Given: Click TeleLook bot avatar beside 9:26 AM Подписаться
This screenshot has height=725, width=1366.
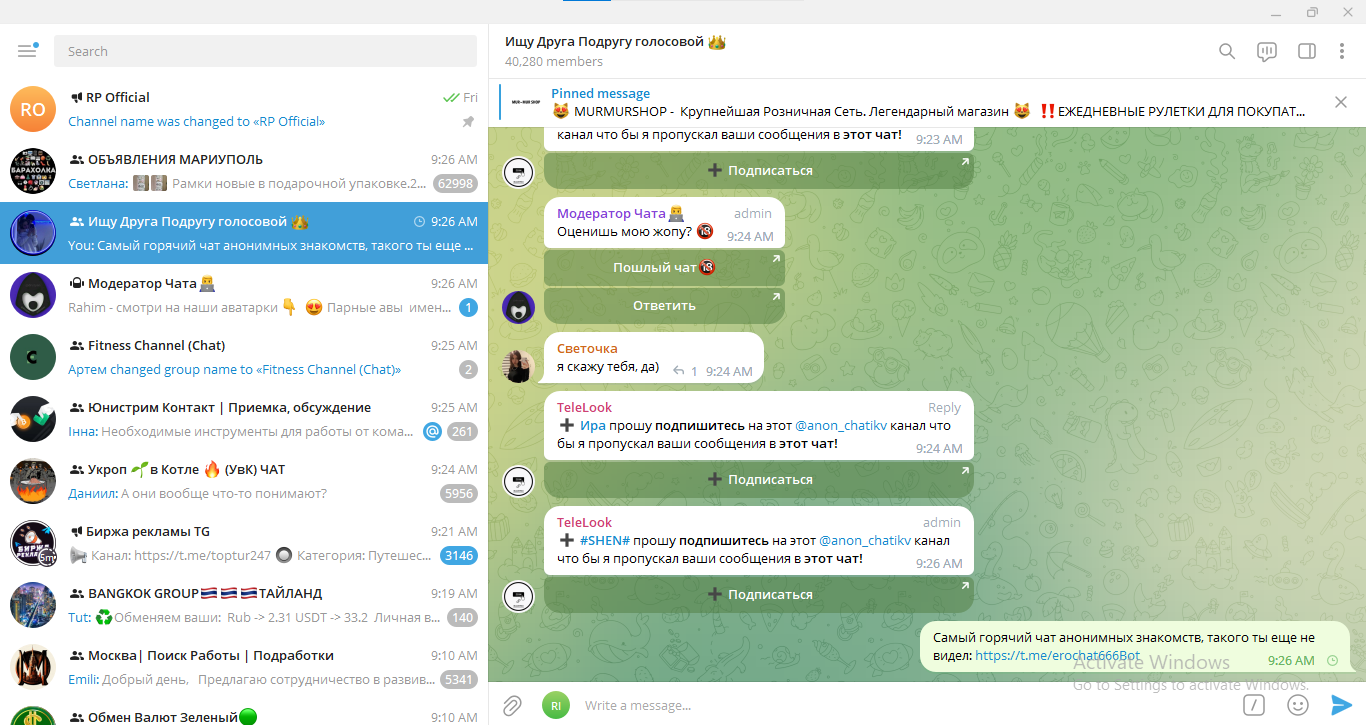Looking at the screenshot, I should click(x=518, y=595).
